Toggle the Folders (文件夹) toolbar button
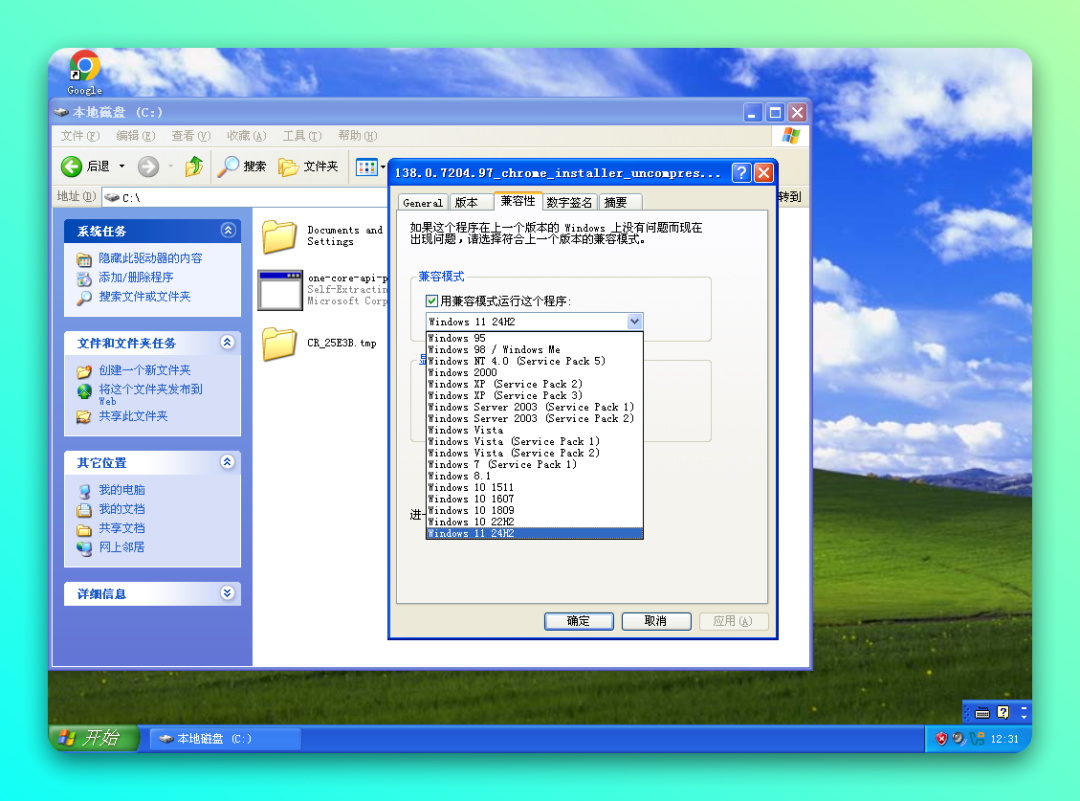 point(308,166)
